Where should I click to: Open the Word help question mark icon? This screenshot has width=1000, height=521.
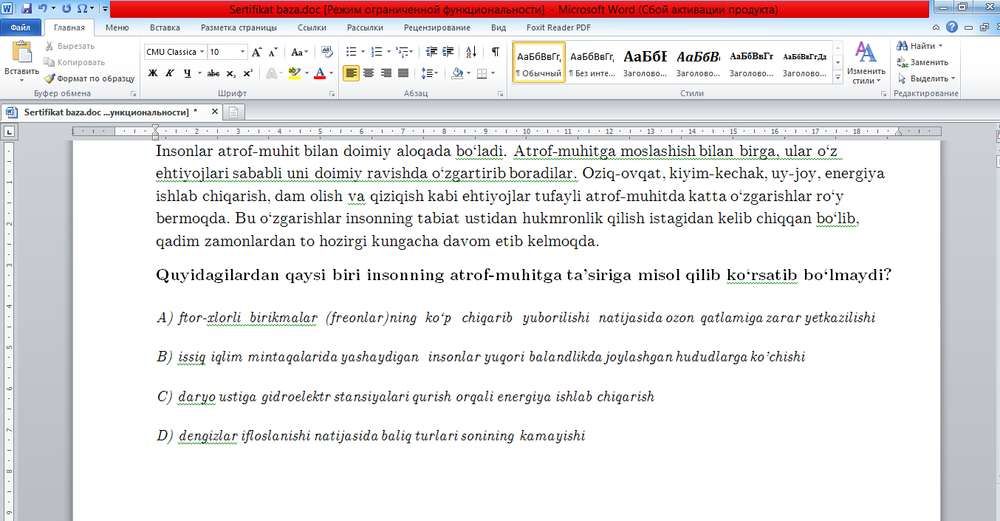click(x=952, y=27)
